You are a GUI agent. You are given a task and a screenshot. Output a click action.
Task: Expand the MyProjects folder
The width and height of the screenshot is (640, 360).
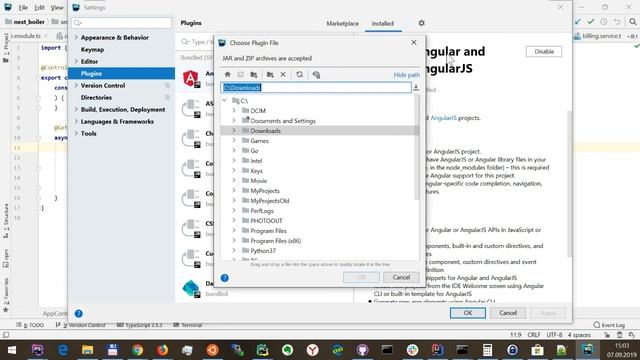coord(234,191)
